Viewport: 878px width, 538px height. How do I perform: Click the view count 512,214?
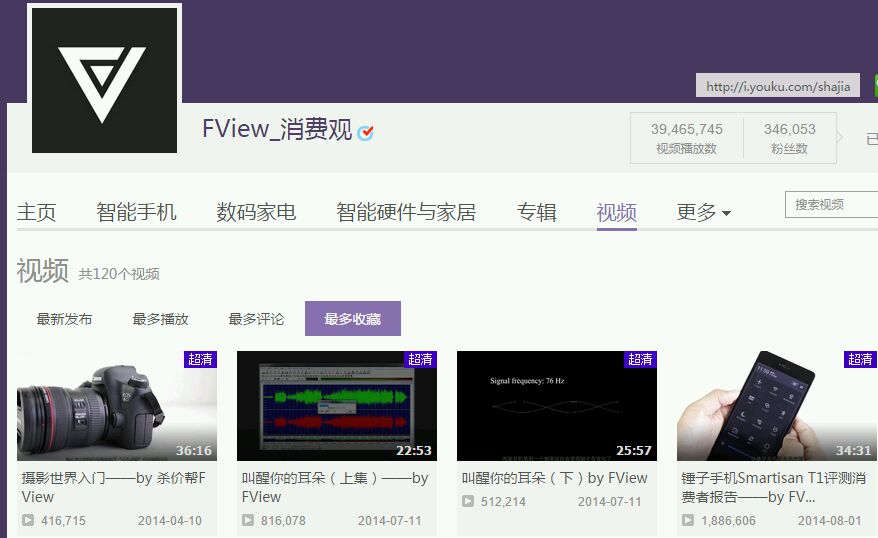503,502
